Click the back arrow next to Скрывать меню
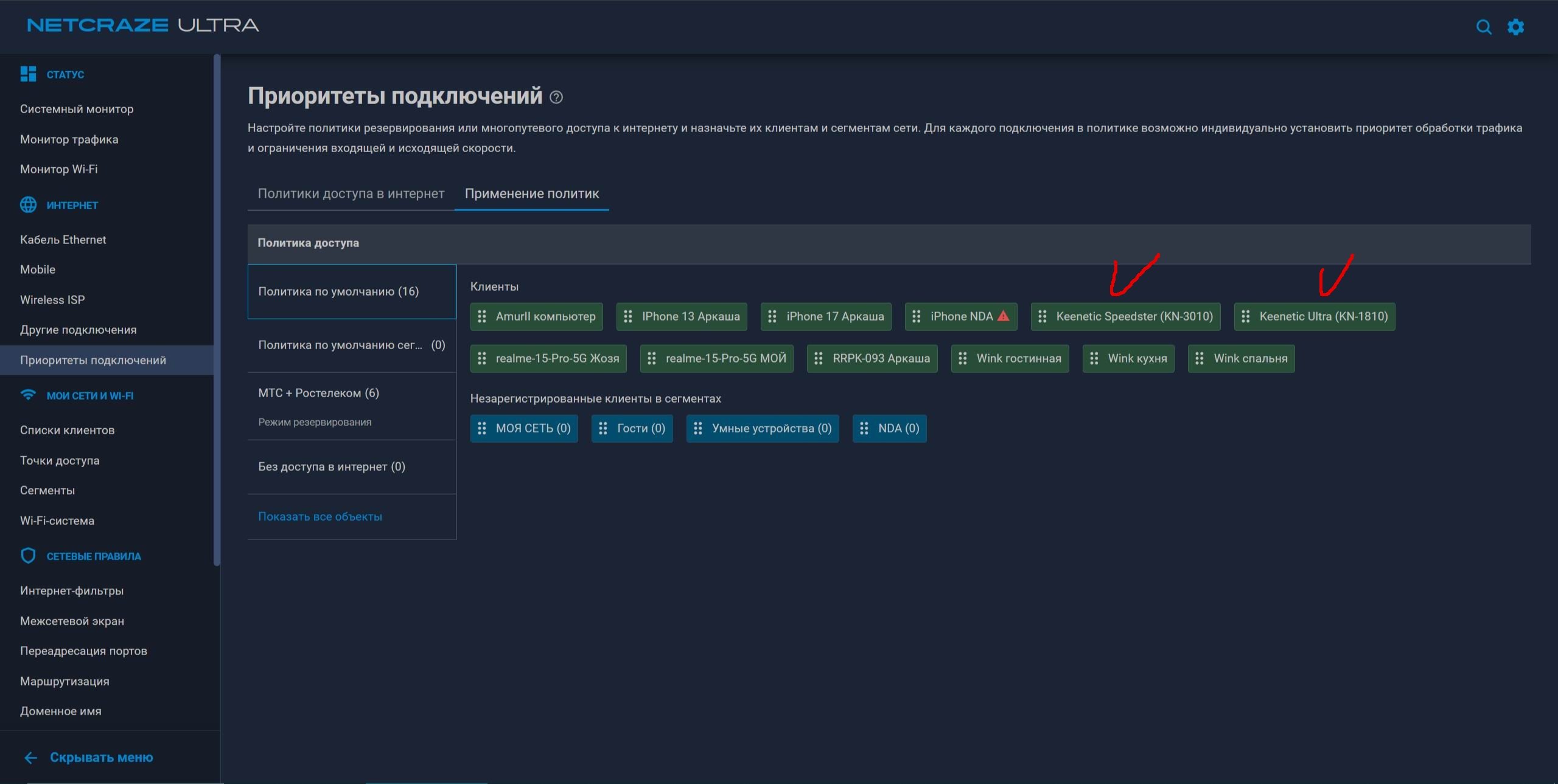The height and width of the screenshot is (784, 1558). click(31, 757)
